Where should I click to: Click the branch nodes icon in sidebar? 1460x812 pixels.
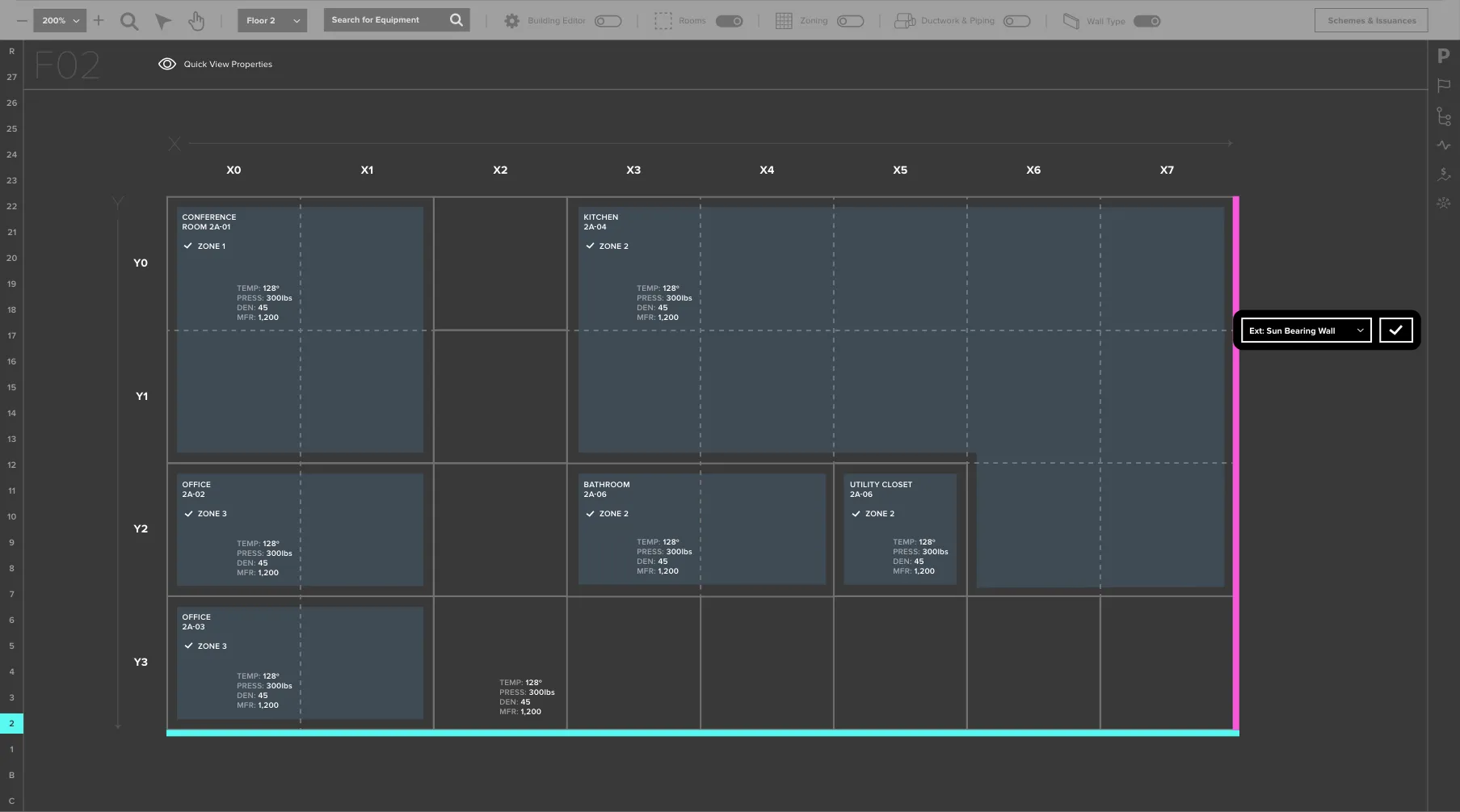[x=1444, y=116]
